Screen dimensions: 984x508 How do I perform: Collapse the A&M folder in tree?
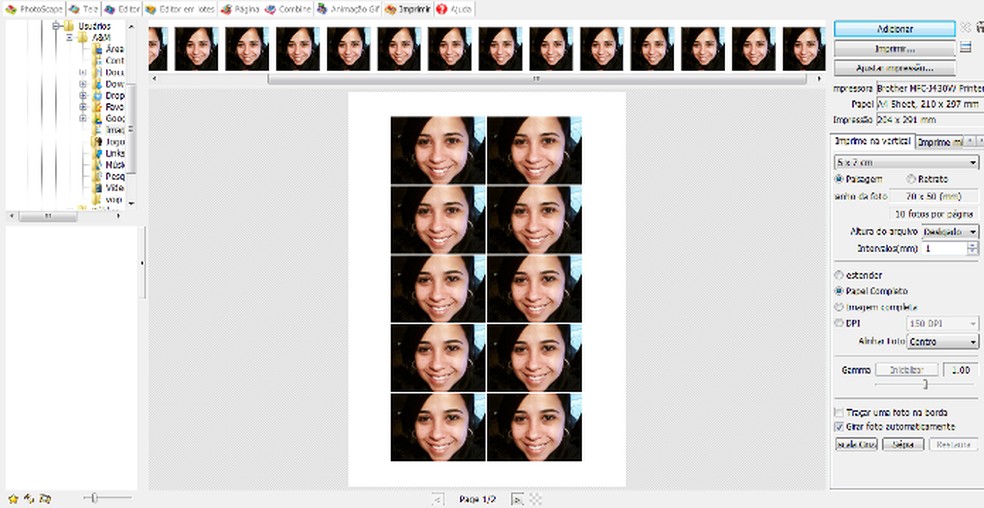(69, 38)
